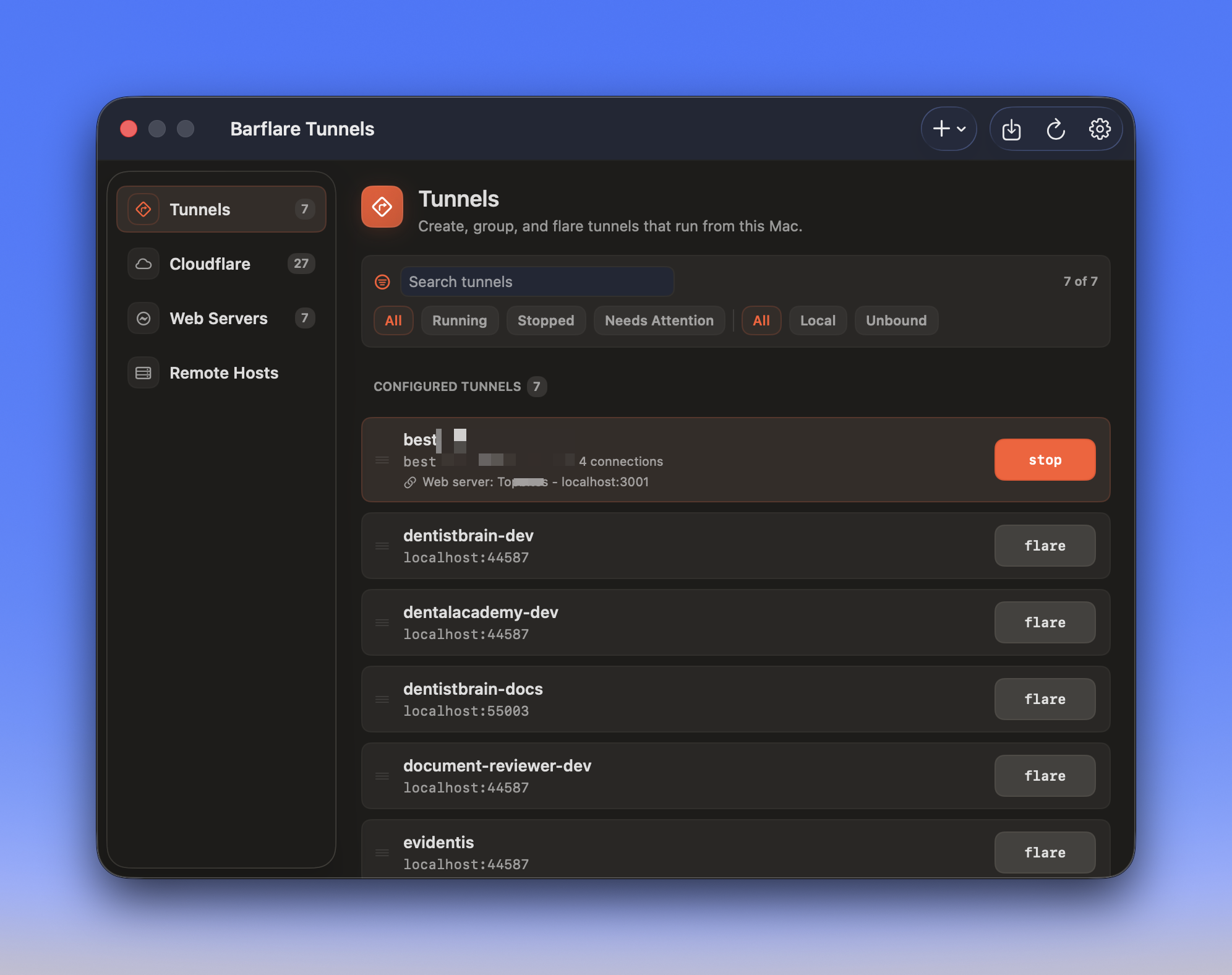
Task: Click the Cloudflare cloud icon
Action: click(143, 264)
